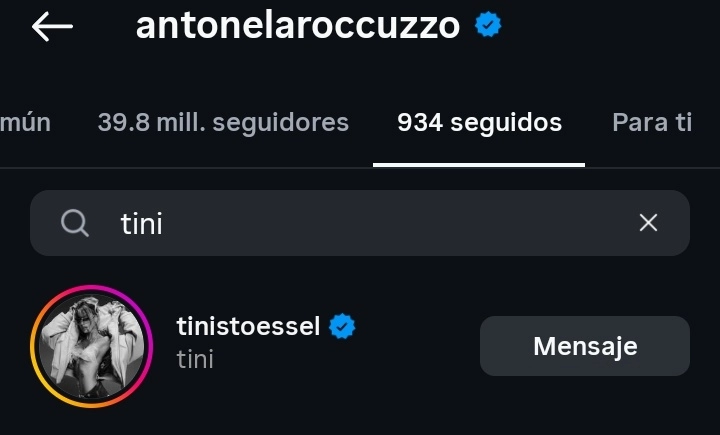Go back using the left arrow
Viewport: 720px width, 435px height.
pos(52,27)
